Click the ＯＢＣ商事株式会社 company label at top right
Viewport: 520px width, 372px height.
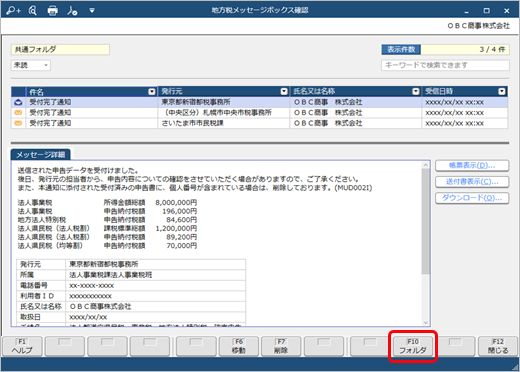point(479,26)
